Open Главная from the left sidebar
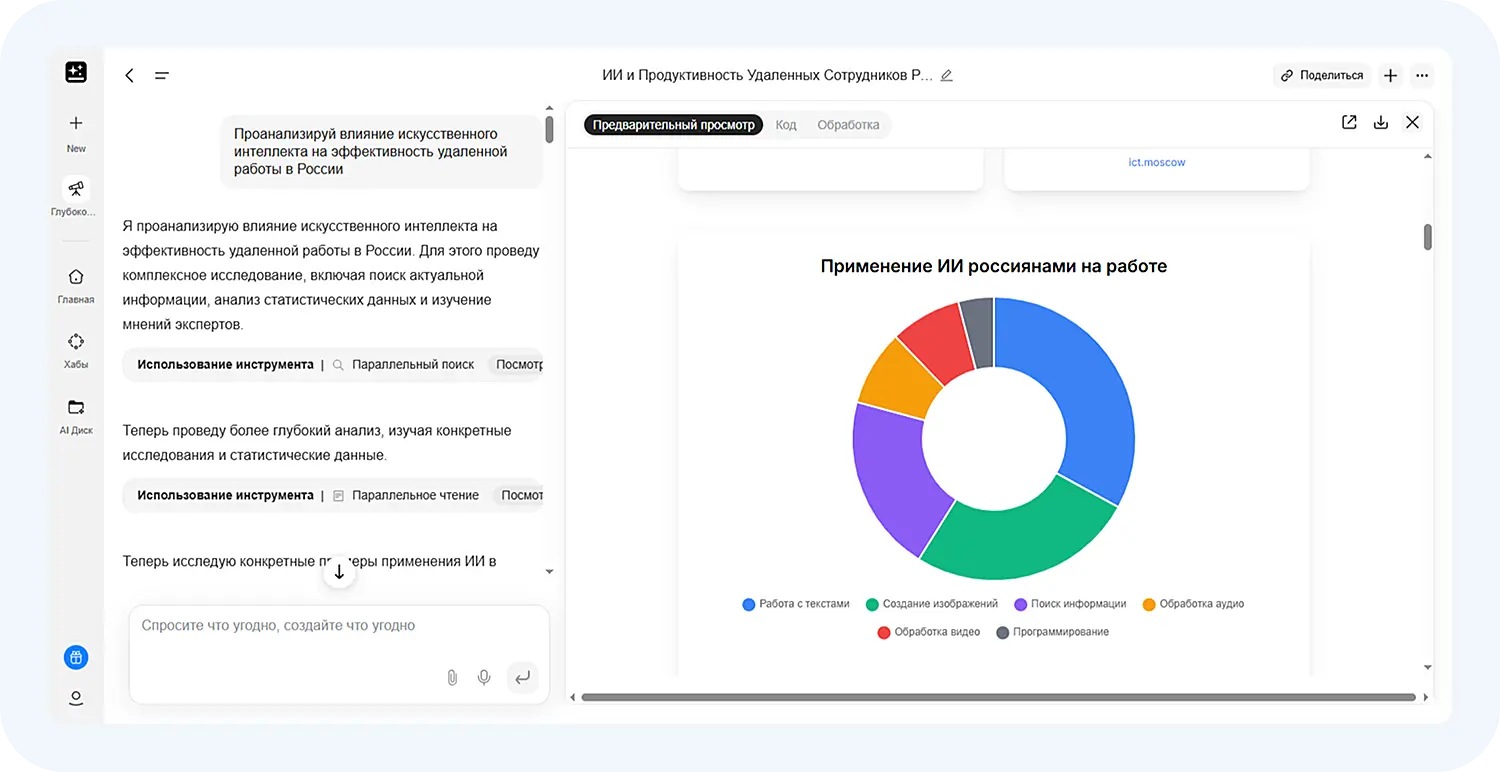1500x772 pixels. point(75,283)
